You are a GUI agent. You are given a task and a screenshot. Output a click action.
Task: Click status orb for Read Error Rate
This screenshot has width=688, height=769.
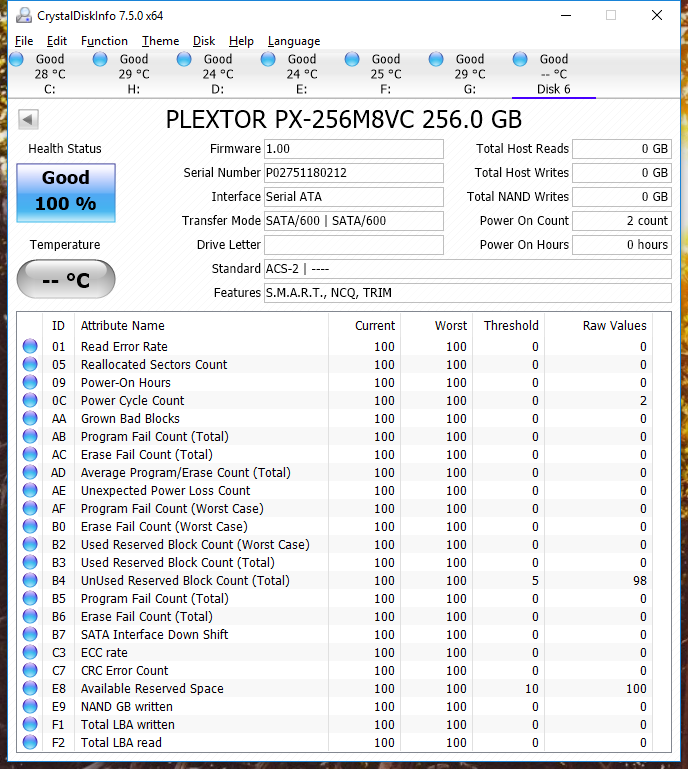coord(30,347)
